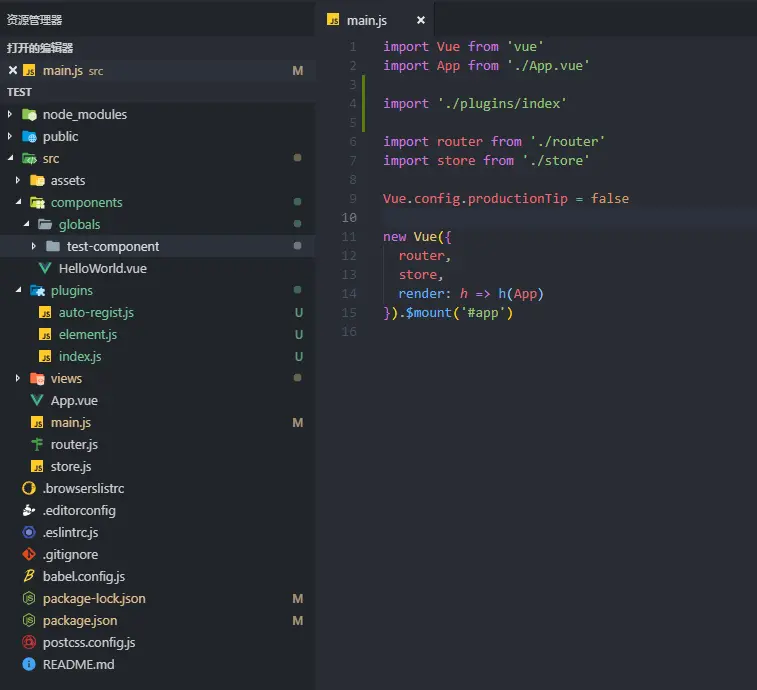This screenshot has width=757, height=690.
Task: Click the babel icon beside babel.config.js
Action: pyautogui.click(x=29, y=576)
